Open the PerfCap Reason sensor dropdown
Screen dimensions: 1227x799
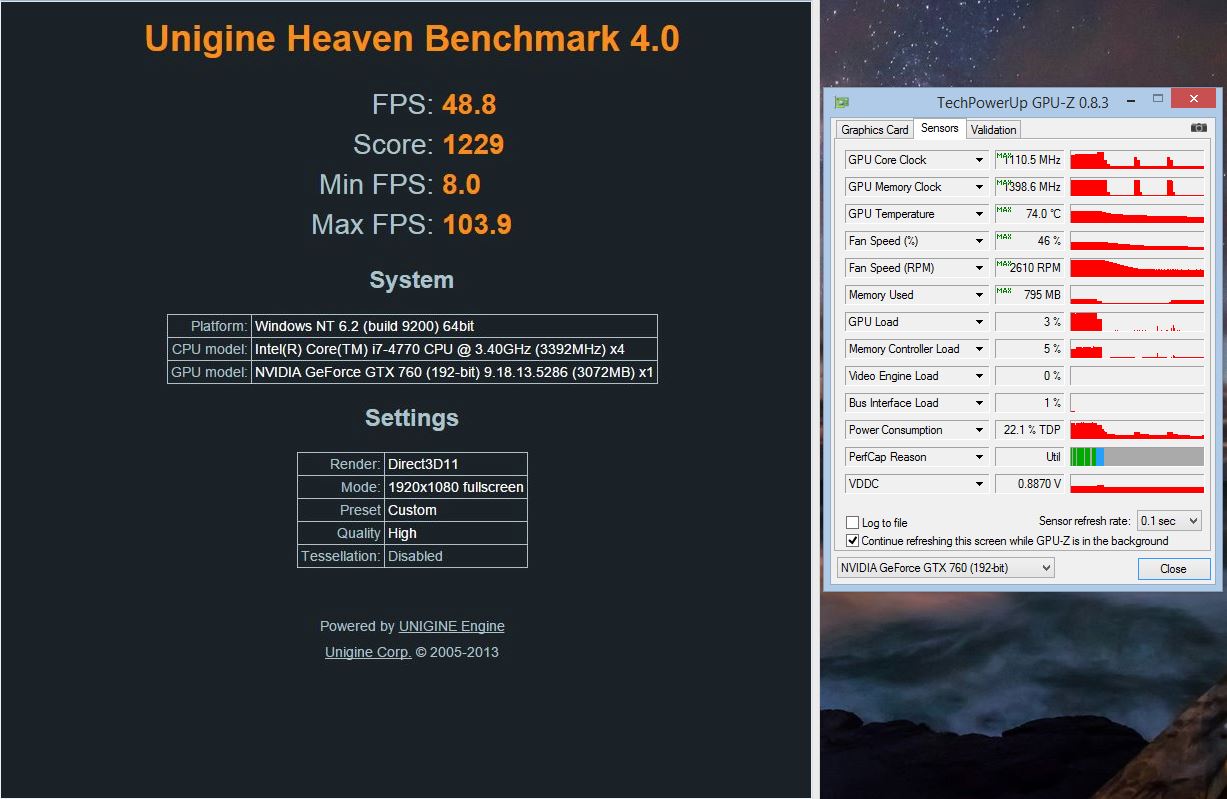(980, 457)
